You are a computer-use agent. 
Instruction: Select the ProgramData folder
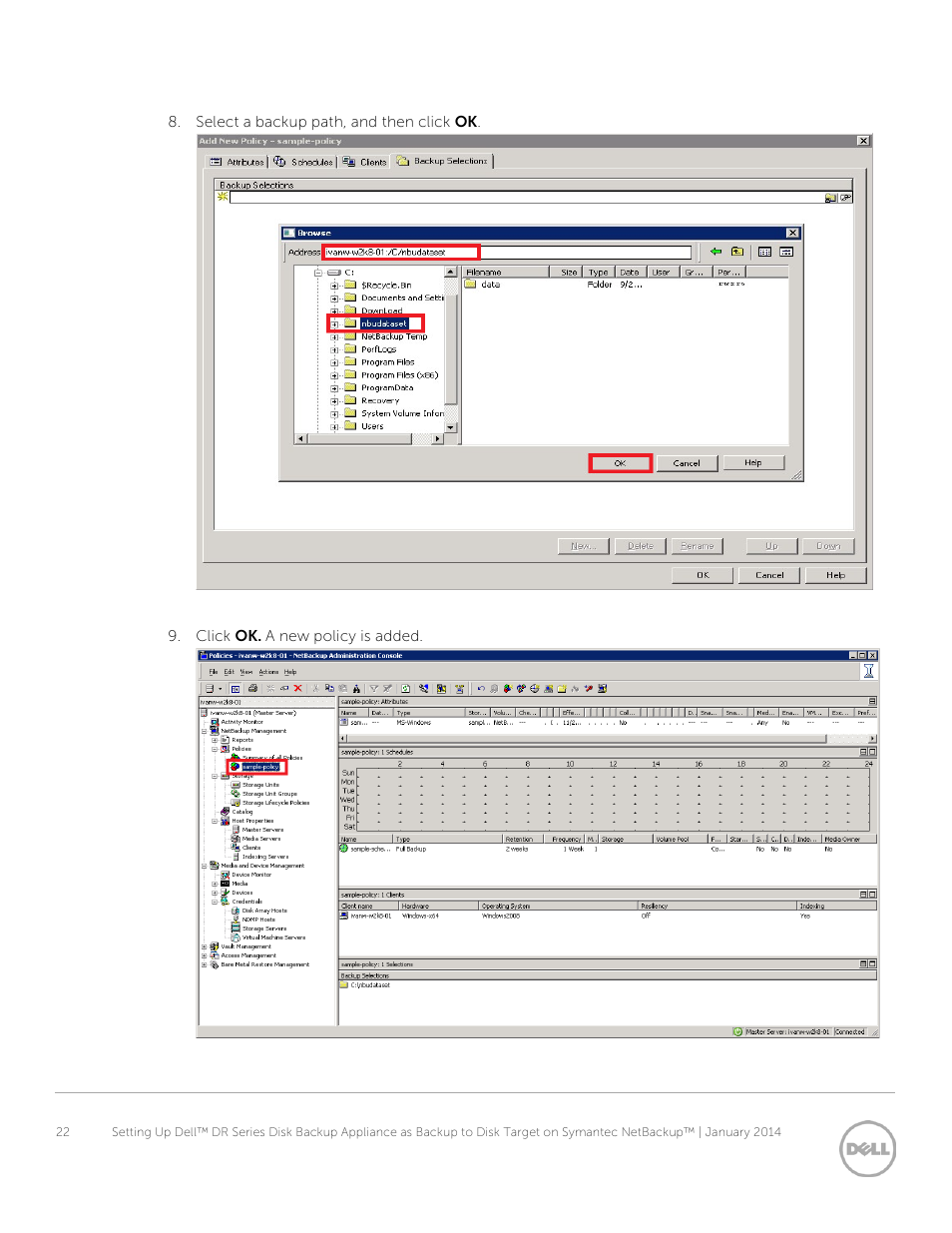[387, 387]
